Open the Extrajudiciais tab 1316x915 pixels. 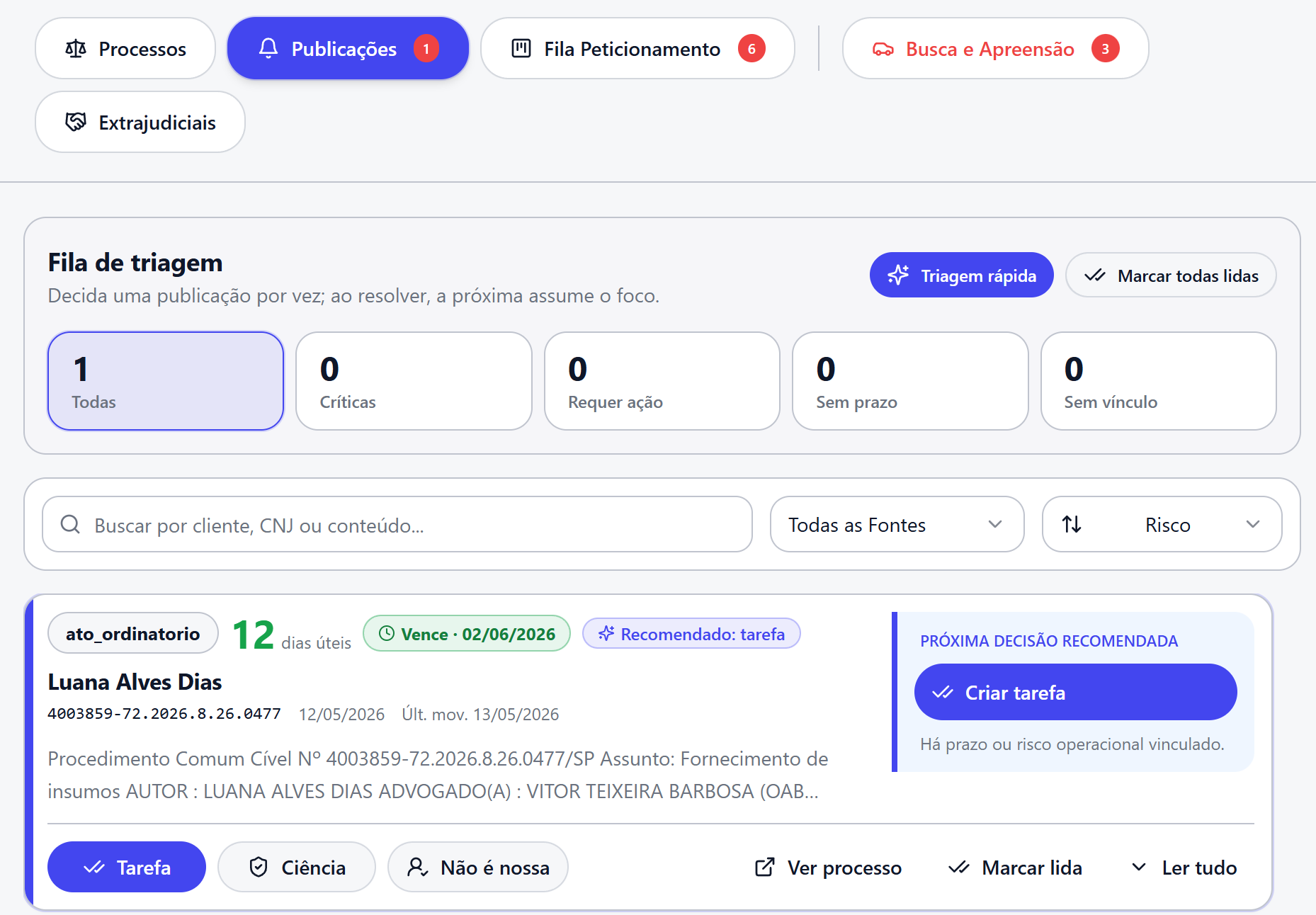(x=140, y=122)
